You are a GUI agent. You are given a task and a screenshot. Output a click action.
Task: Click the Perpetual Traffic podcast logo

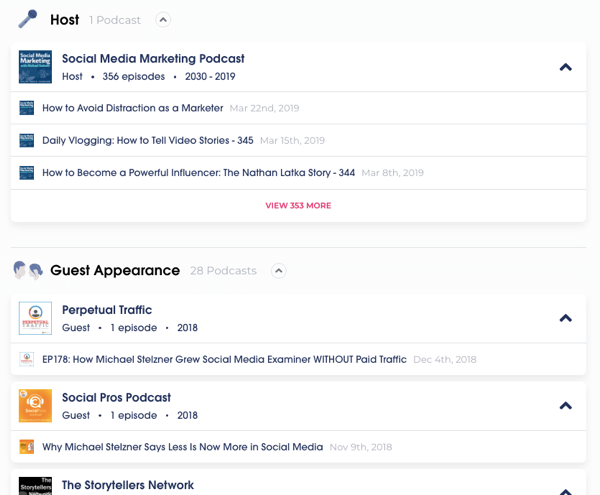pyautogui.click(x=35, y=318)
